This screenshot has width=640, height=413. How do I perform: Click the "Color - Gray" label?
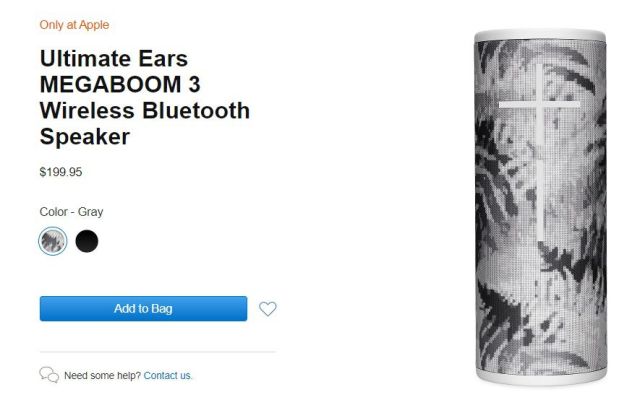(x=71, y=212)
